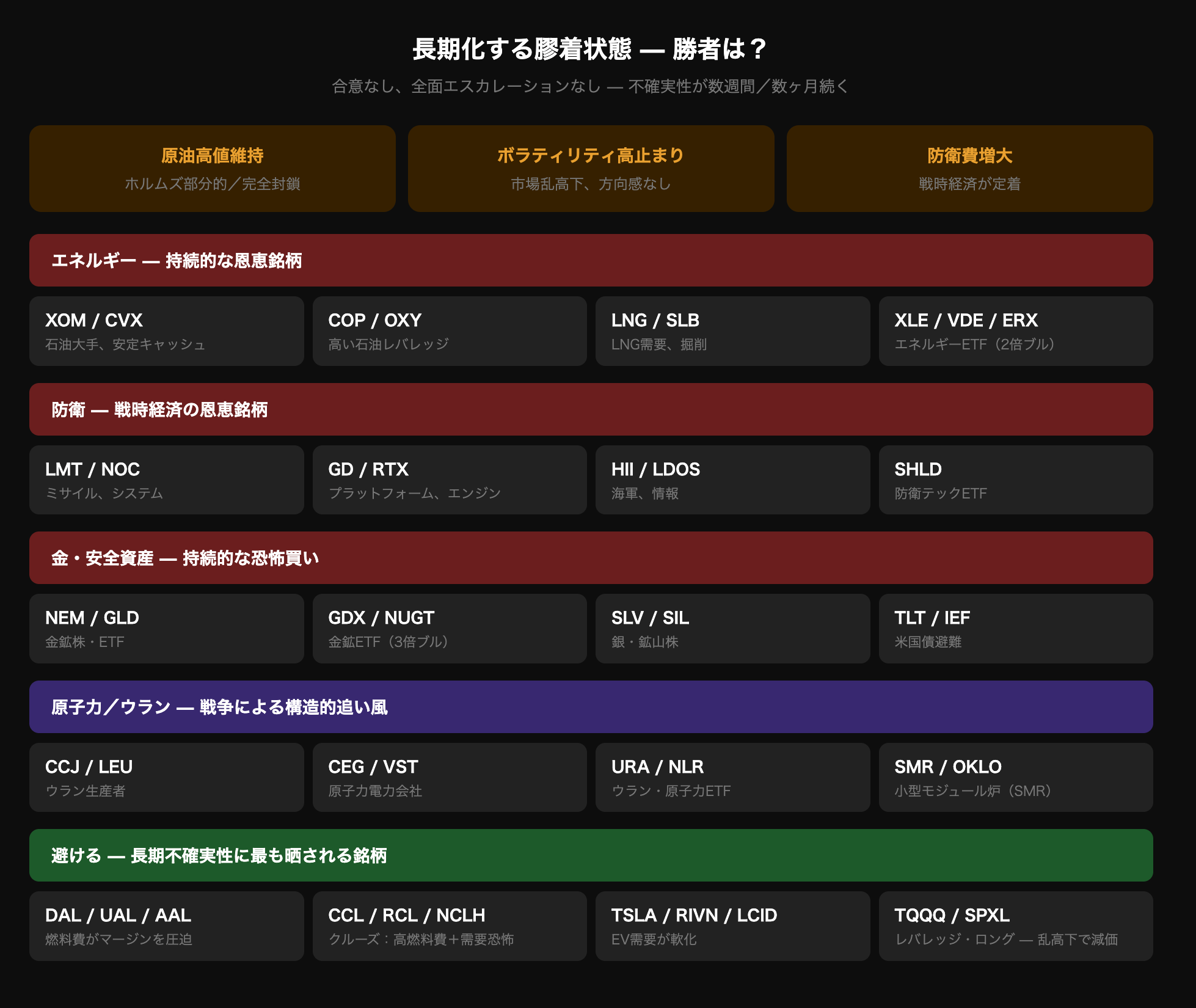The width and height of the screenshot is (1196, 1008).
Task: Select the LMT / NOC defense card
Action: point(166,480)
